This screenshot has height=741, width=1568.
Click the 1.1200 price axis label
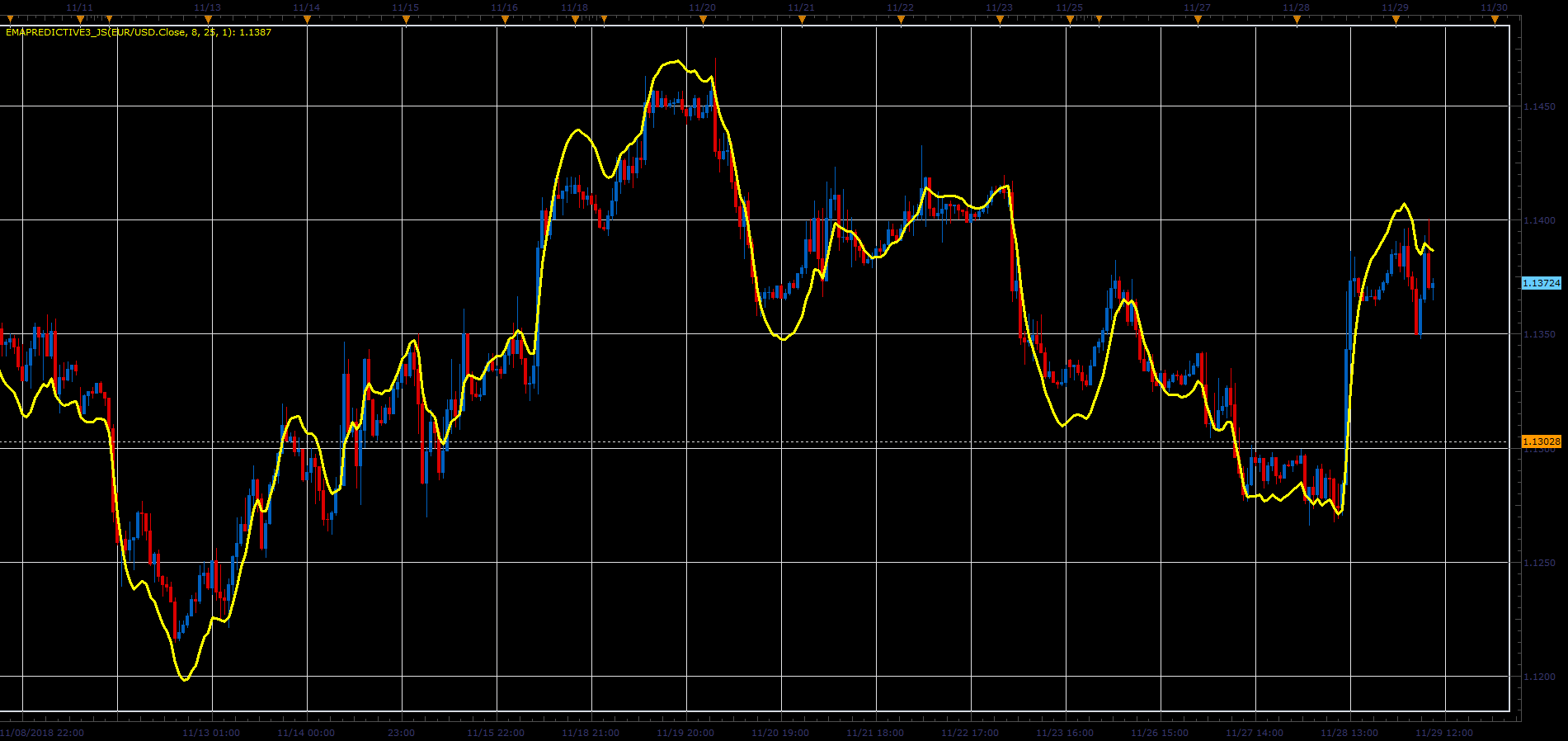coord(1539,677)
